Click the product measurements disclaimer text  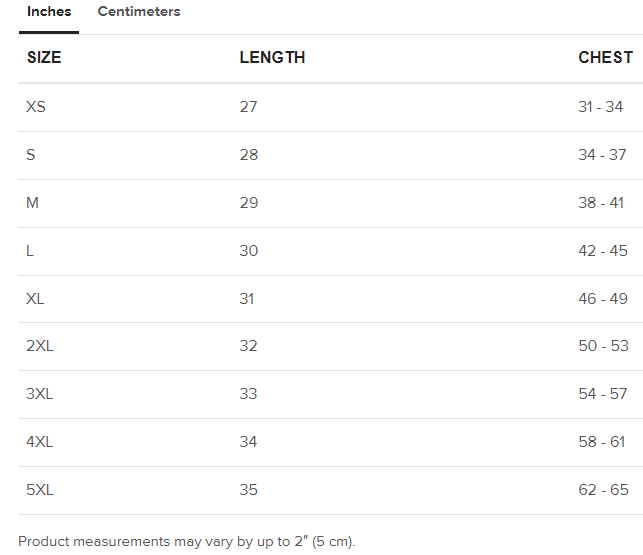tap(187, 542)
